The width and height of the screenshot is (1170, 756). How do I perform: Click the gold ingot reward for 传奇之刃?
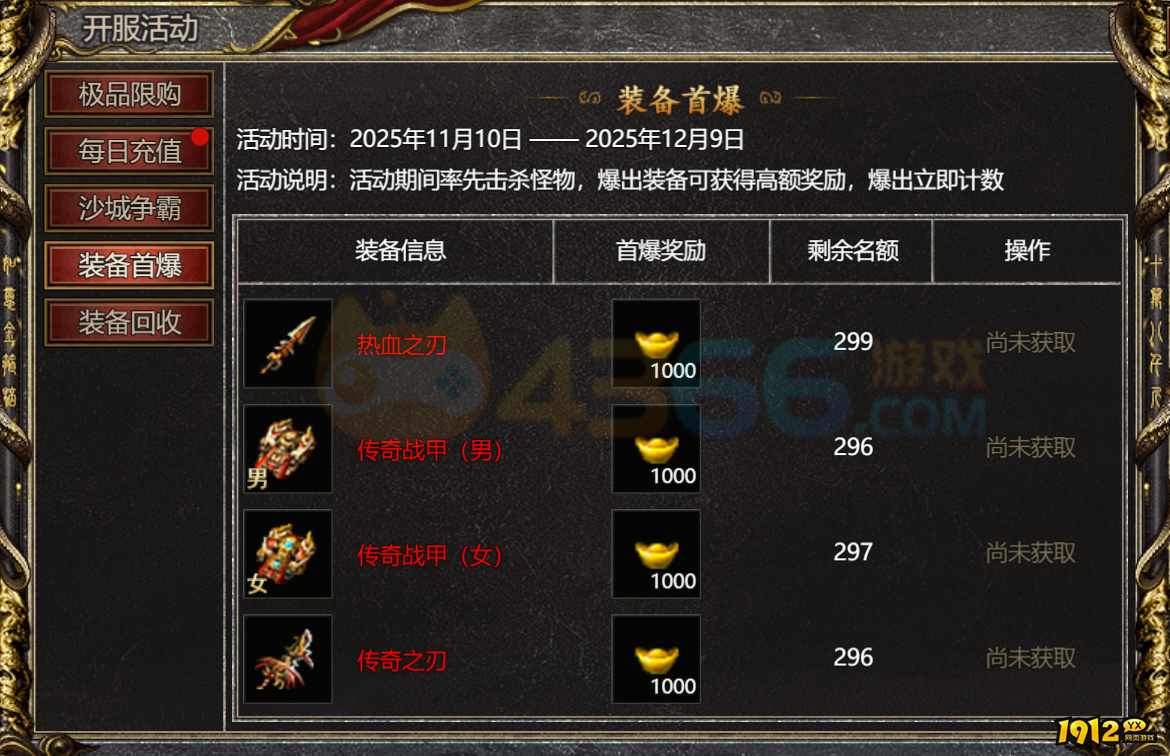pos(656,659)
